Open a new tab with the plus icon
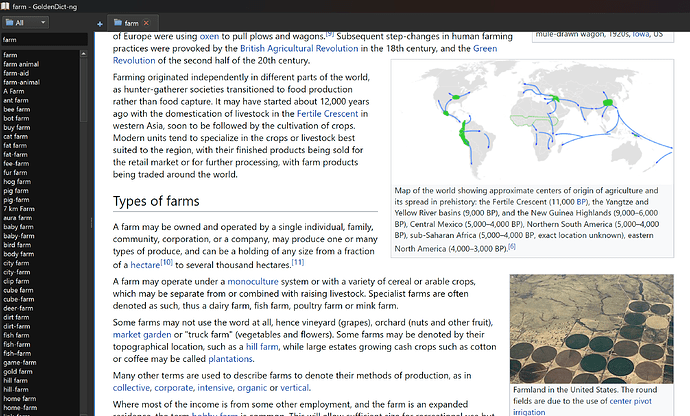690x416 pixels. [99, 23]
